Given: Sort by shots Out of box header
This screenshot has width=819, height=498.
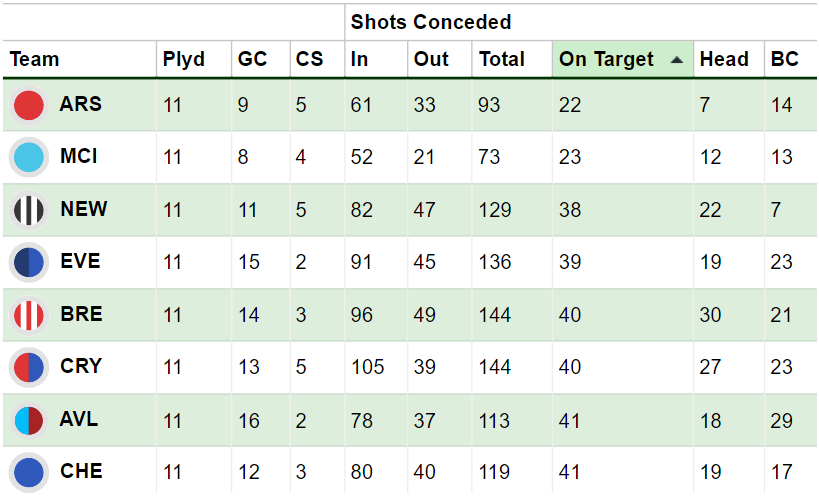Looking at the screenshot, I should [x=431, y=59].
